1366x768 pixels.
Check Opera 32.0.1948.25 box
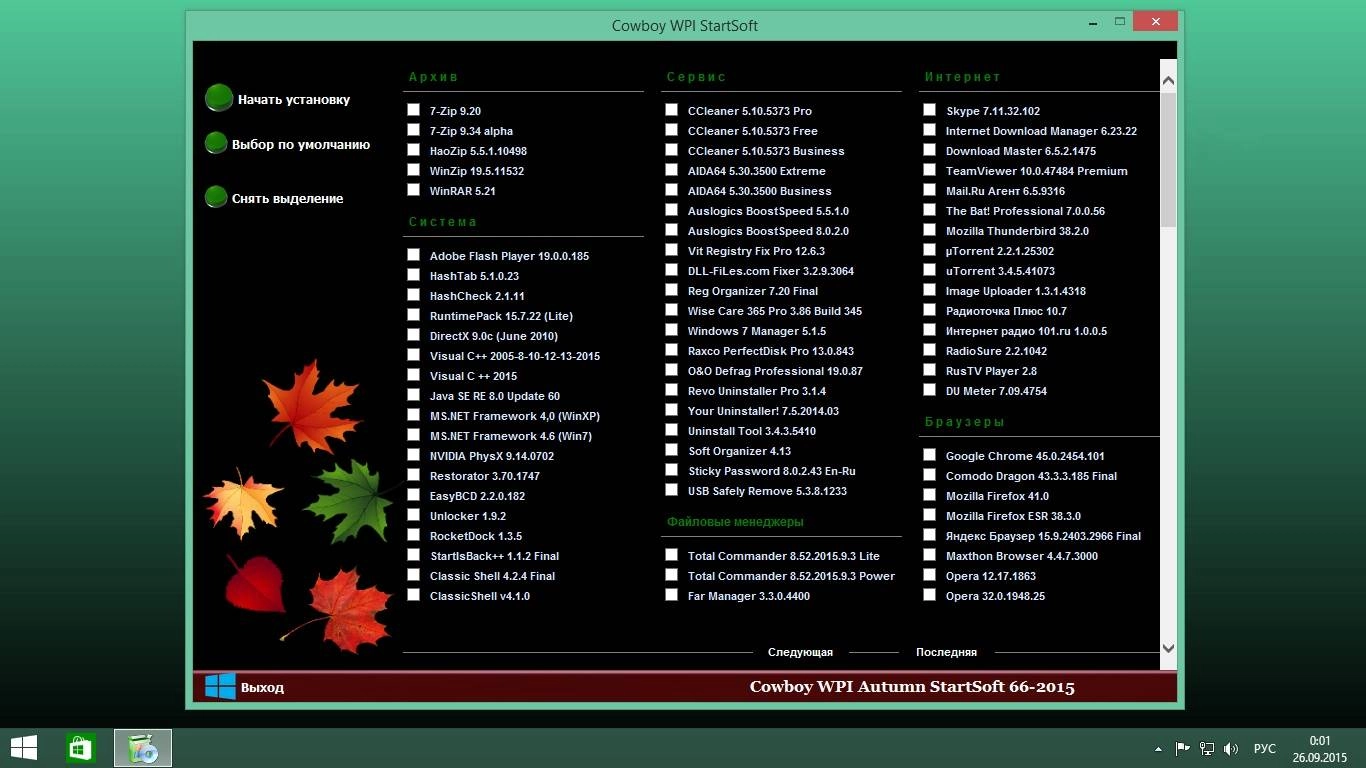tap(930, 595)
